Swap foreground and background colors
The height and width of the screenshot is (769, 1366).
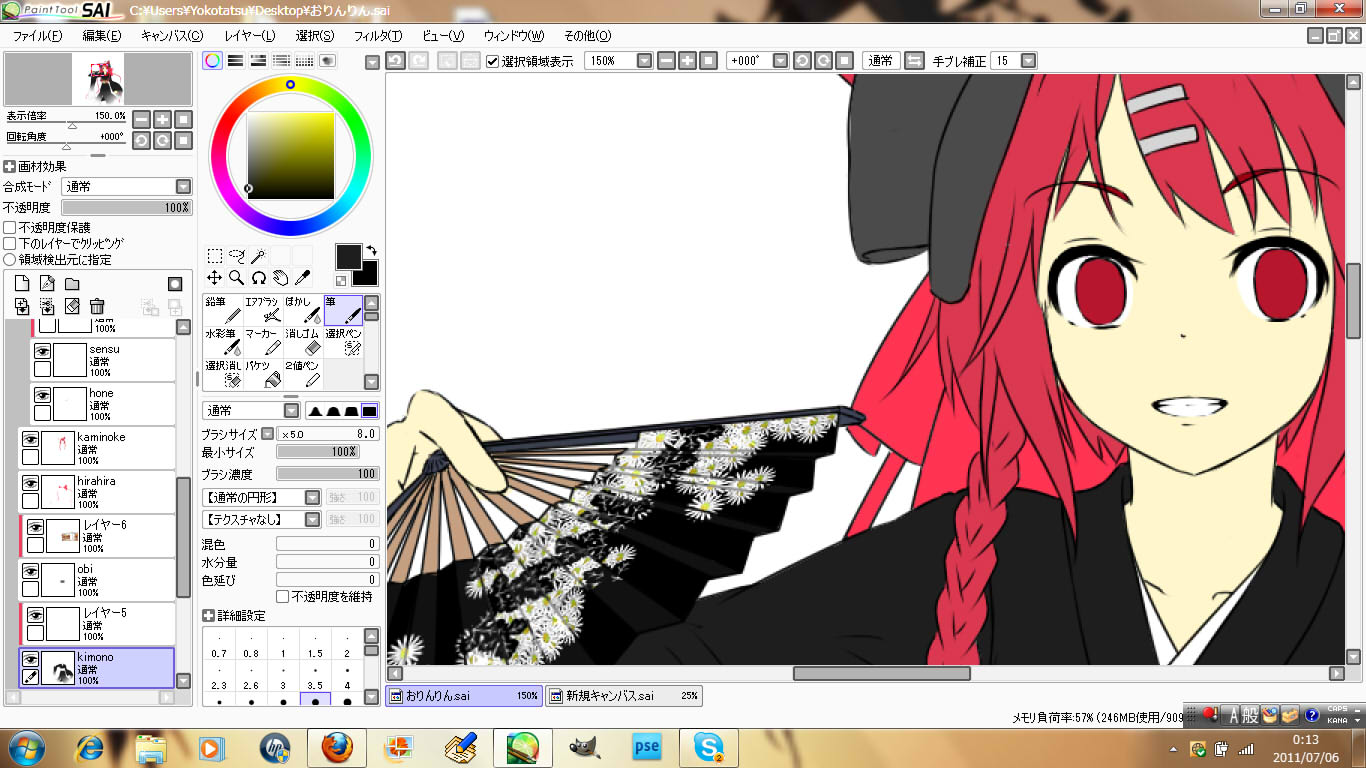[371, 249]
